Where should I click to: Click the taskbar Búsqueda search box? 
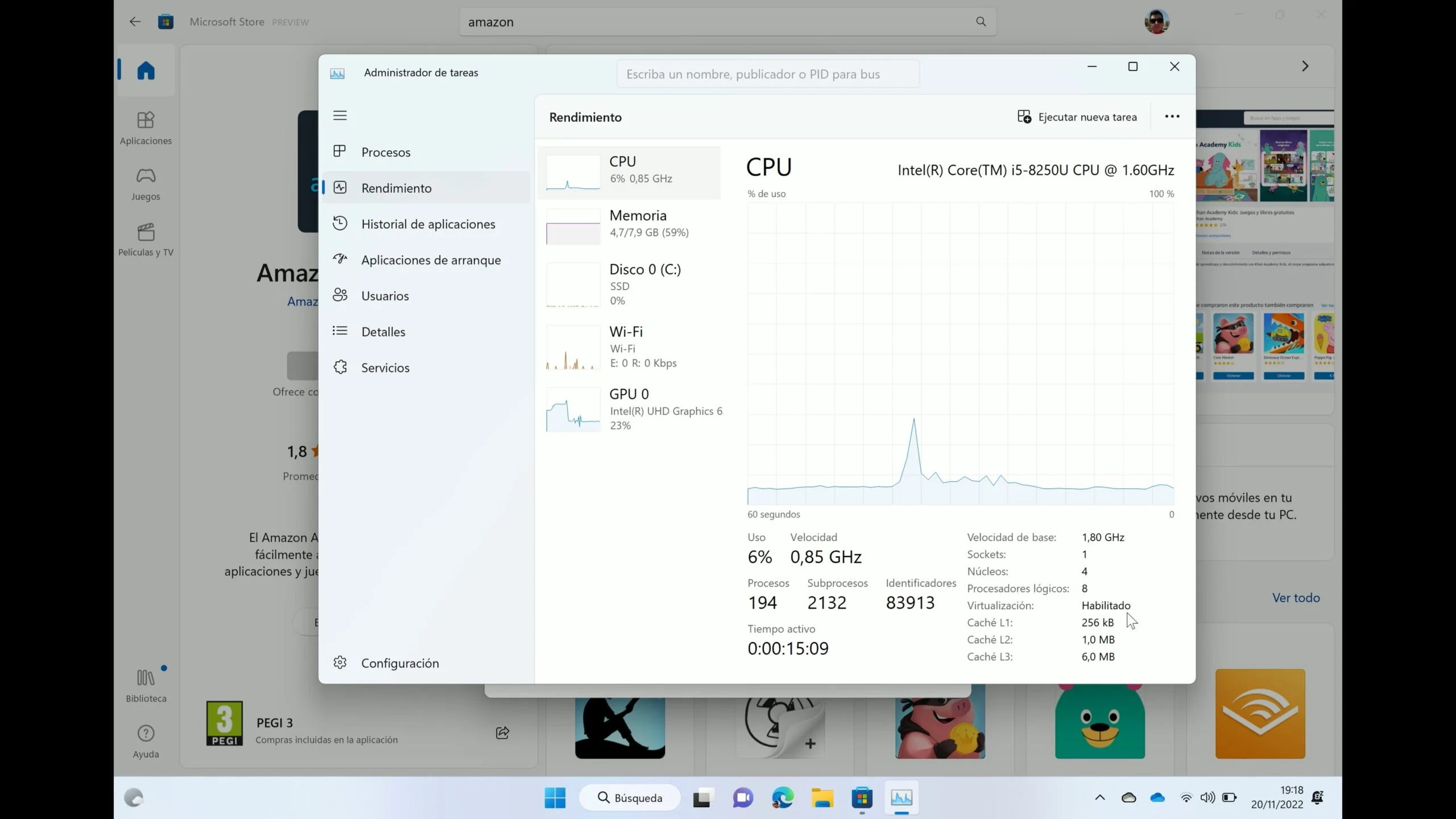click(x=629, y=797)
